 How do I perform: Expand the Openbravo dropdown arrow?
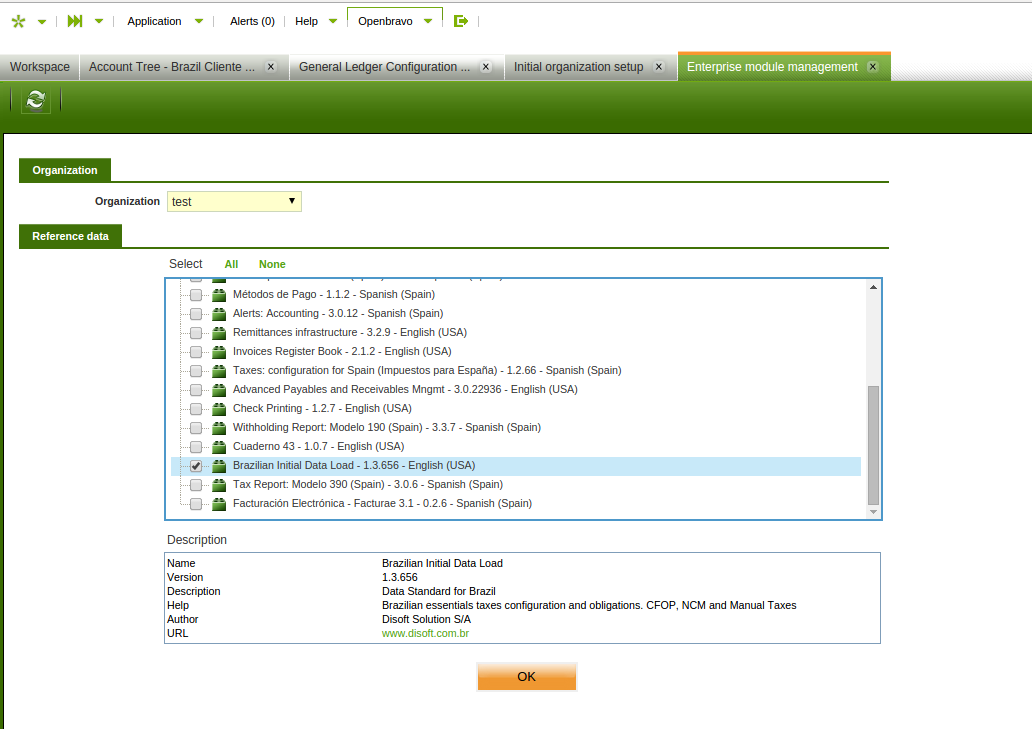coord(428,21)
